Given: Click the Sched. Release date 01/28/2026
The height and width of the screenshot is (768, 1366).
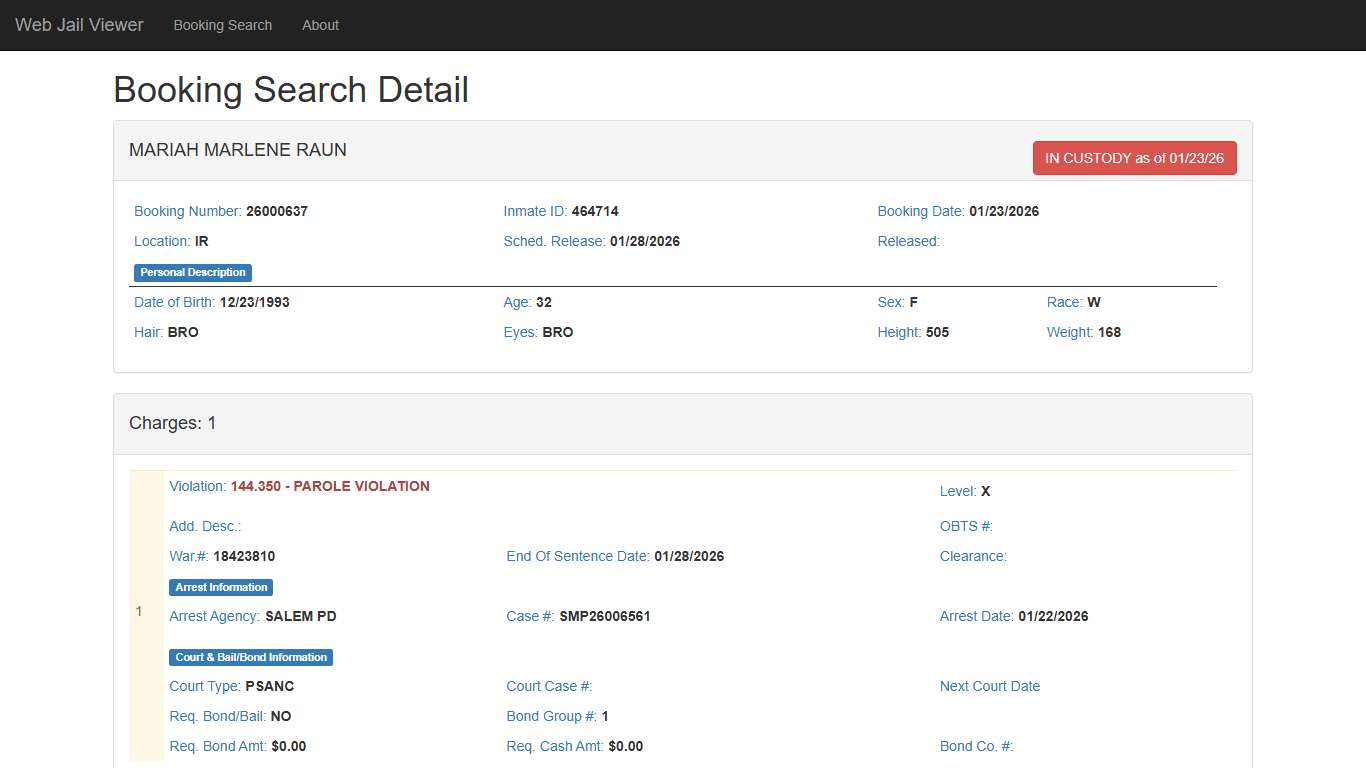Looking at the screenshot, I should [x=645, y=241].
